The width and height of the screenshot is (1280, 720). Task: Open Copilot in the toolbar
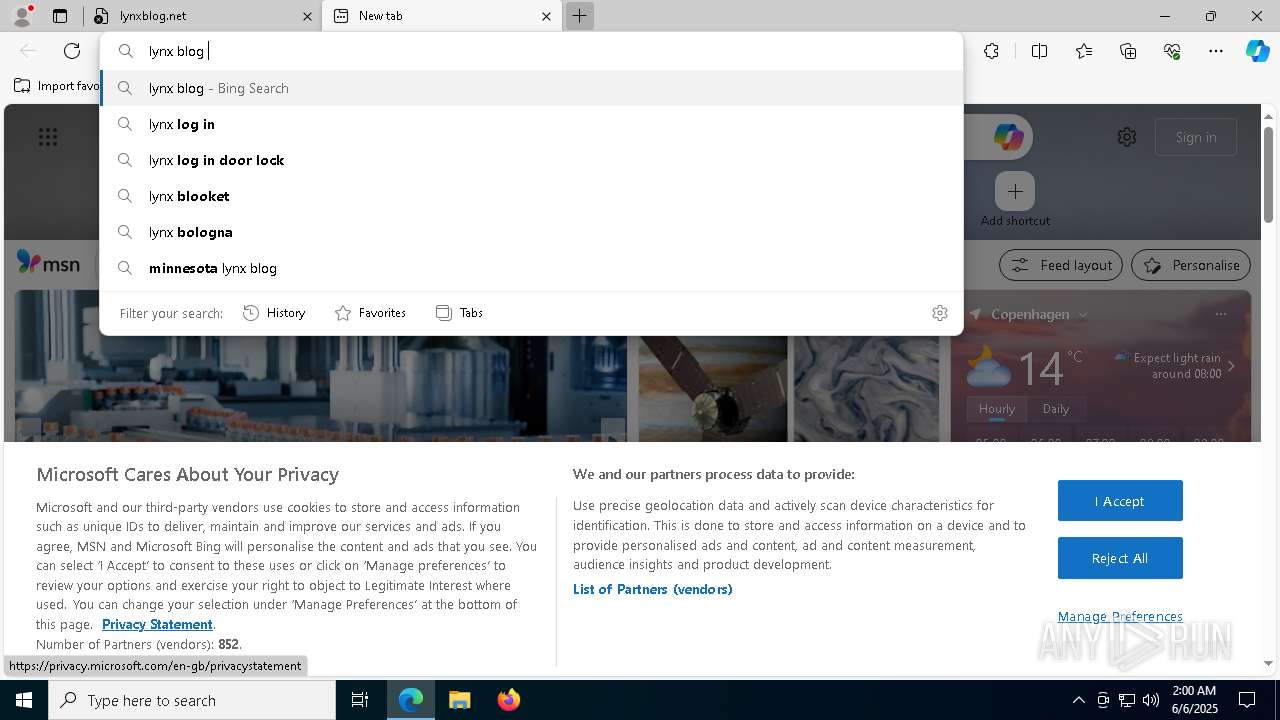pyautogui.click(x=1257, y=51)
